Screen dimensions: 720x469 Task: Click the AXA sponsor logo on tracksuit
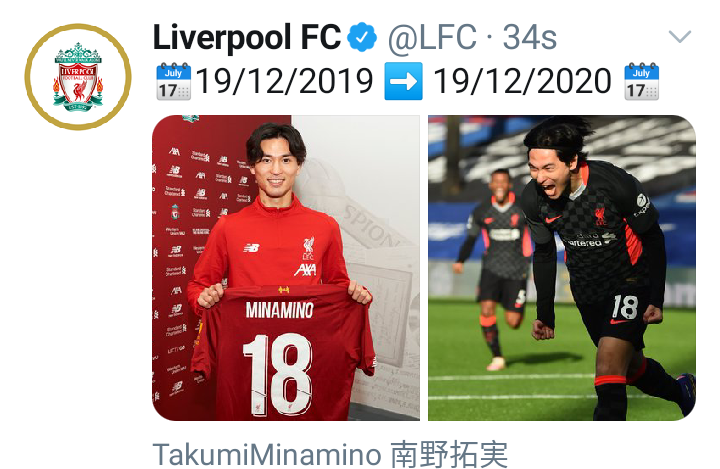pos(305,270)
